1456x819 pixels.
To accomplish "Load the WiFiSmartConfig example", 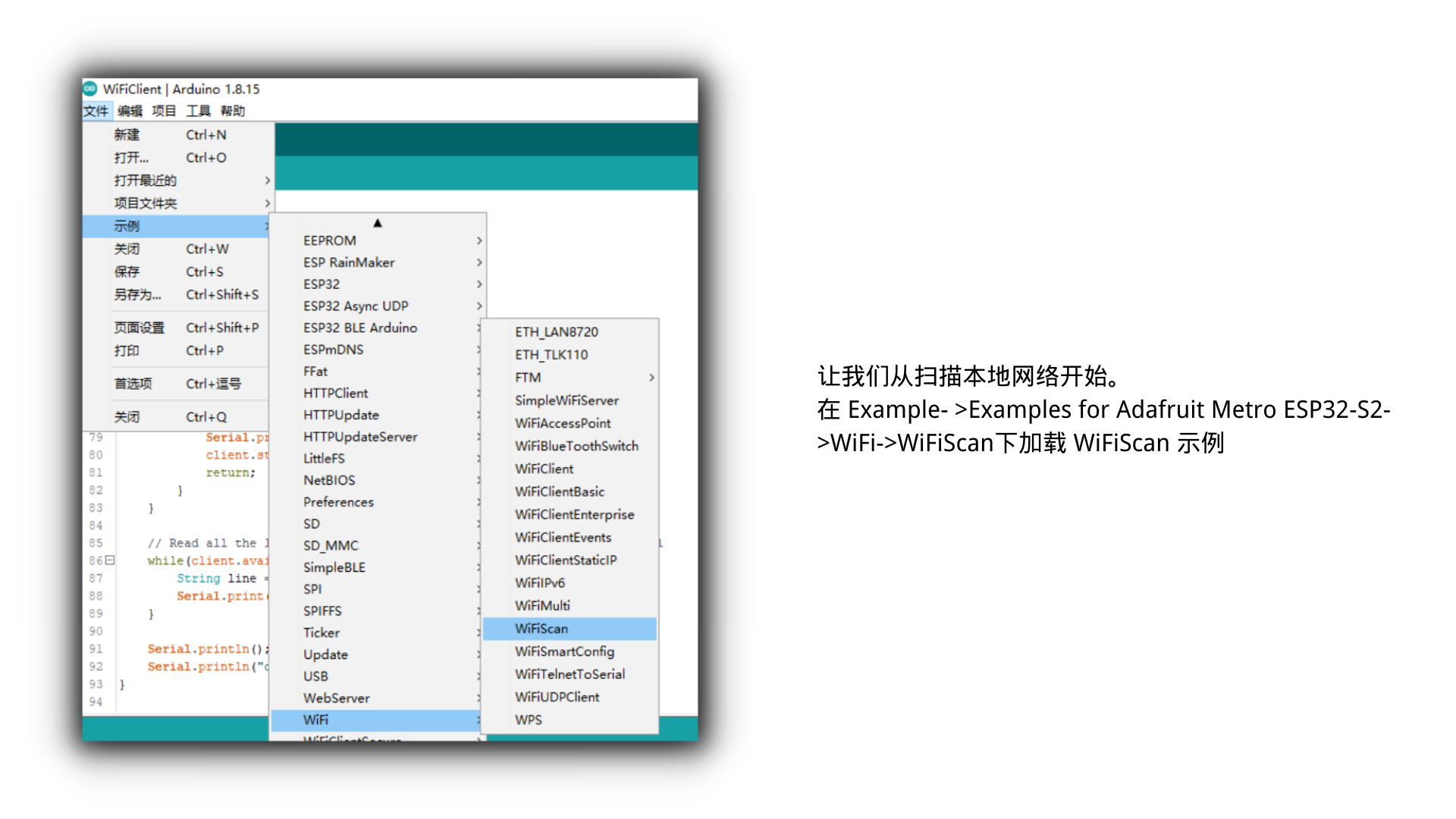I will [x=570, y=651].
